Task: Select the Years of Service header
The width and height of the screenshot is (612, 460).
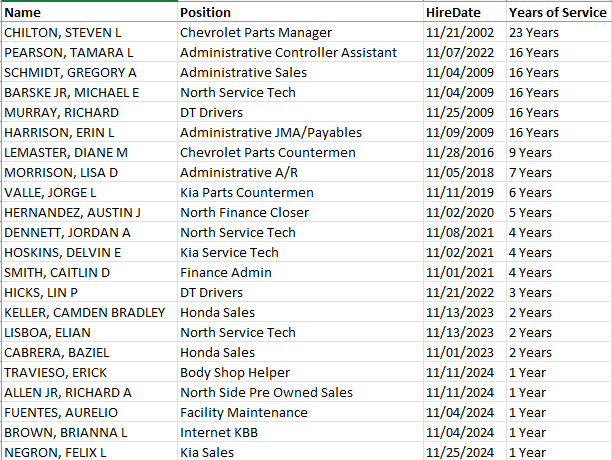Action: pyautogui.click(x=555, y=13)
